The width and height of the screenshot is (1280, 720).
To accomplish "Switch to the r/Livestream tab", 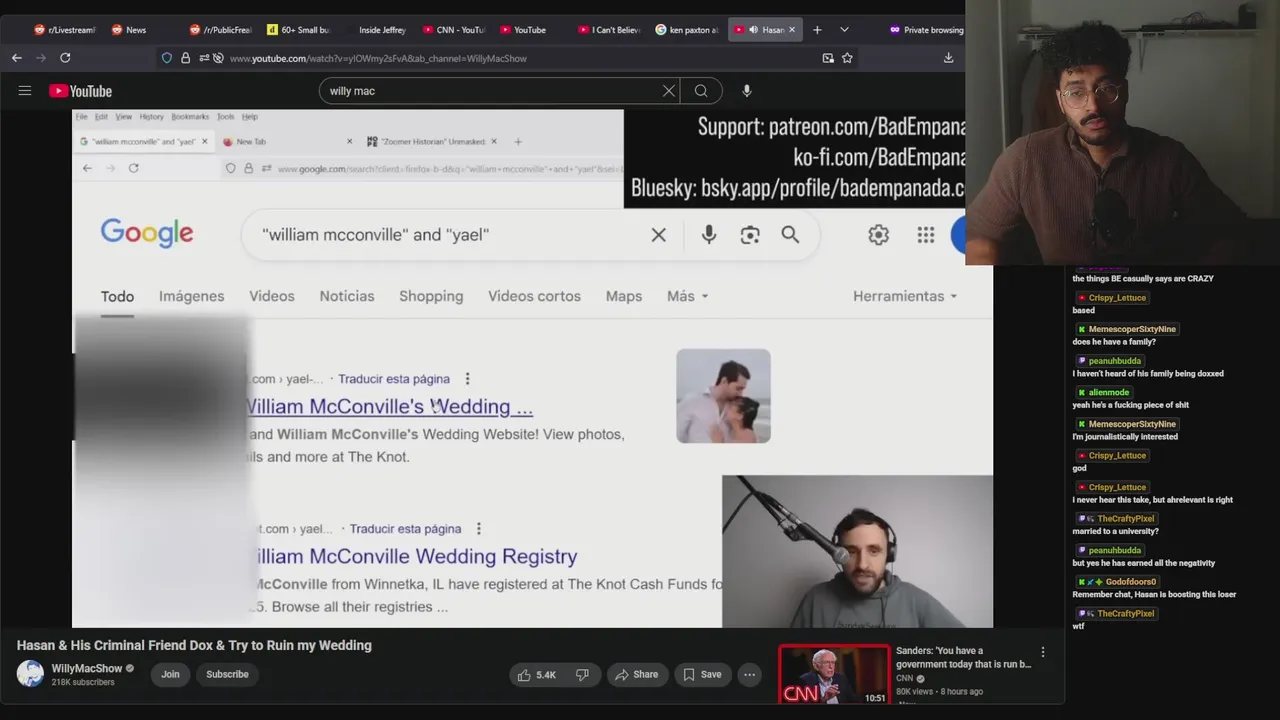I will (x=65, y=30).
